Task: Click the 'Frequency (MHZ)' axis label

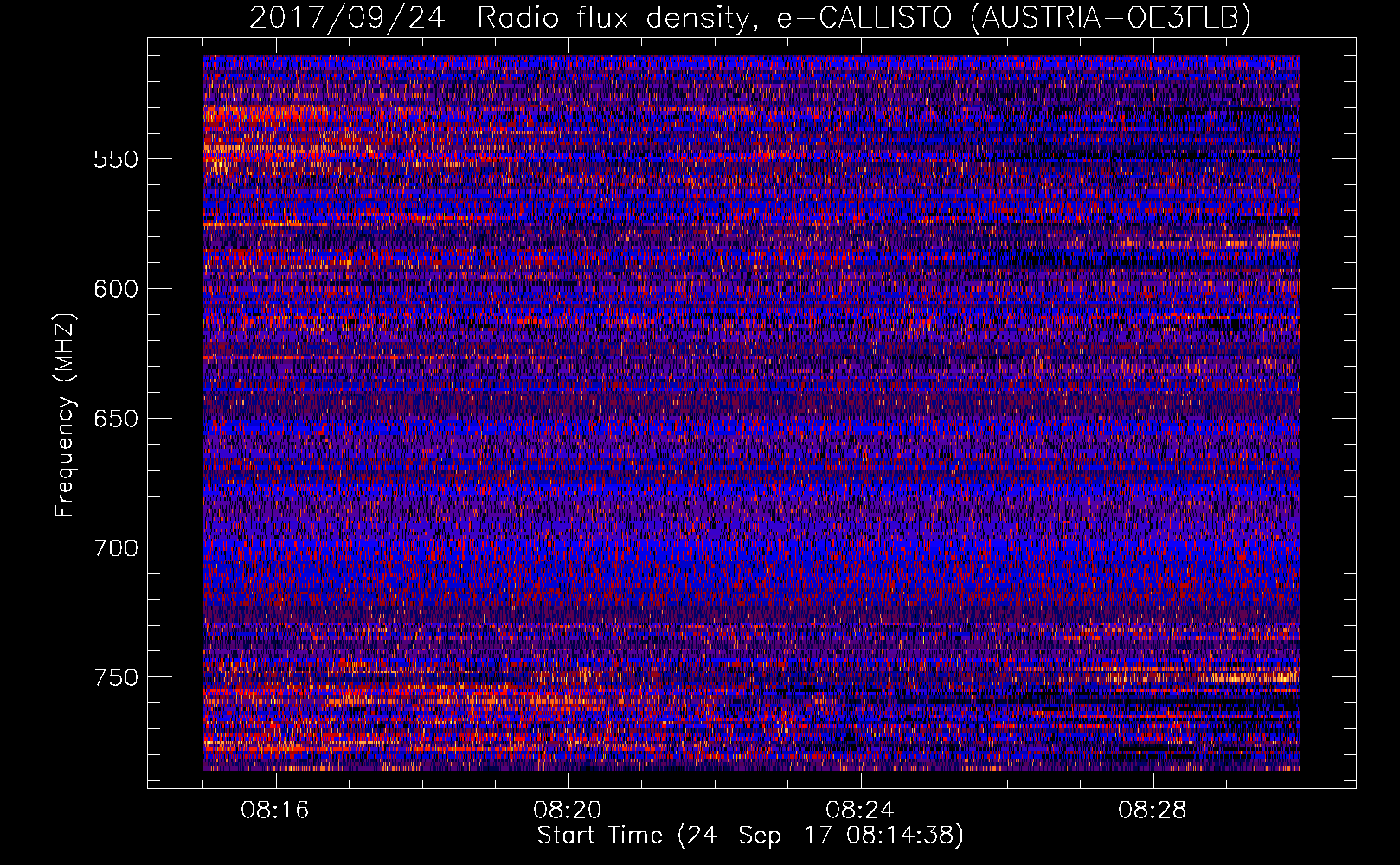Action: click(x=65, y=414)
